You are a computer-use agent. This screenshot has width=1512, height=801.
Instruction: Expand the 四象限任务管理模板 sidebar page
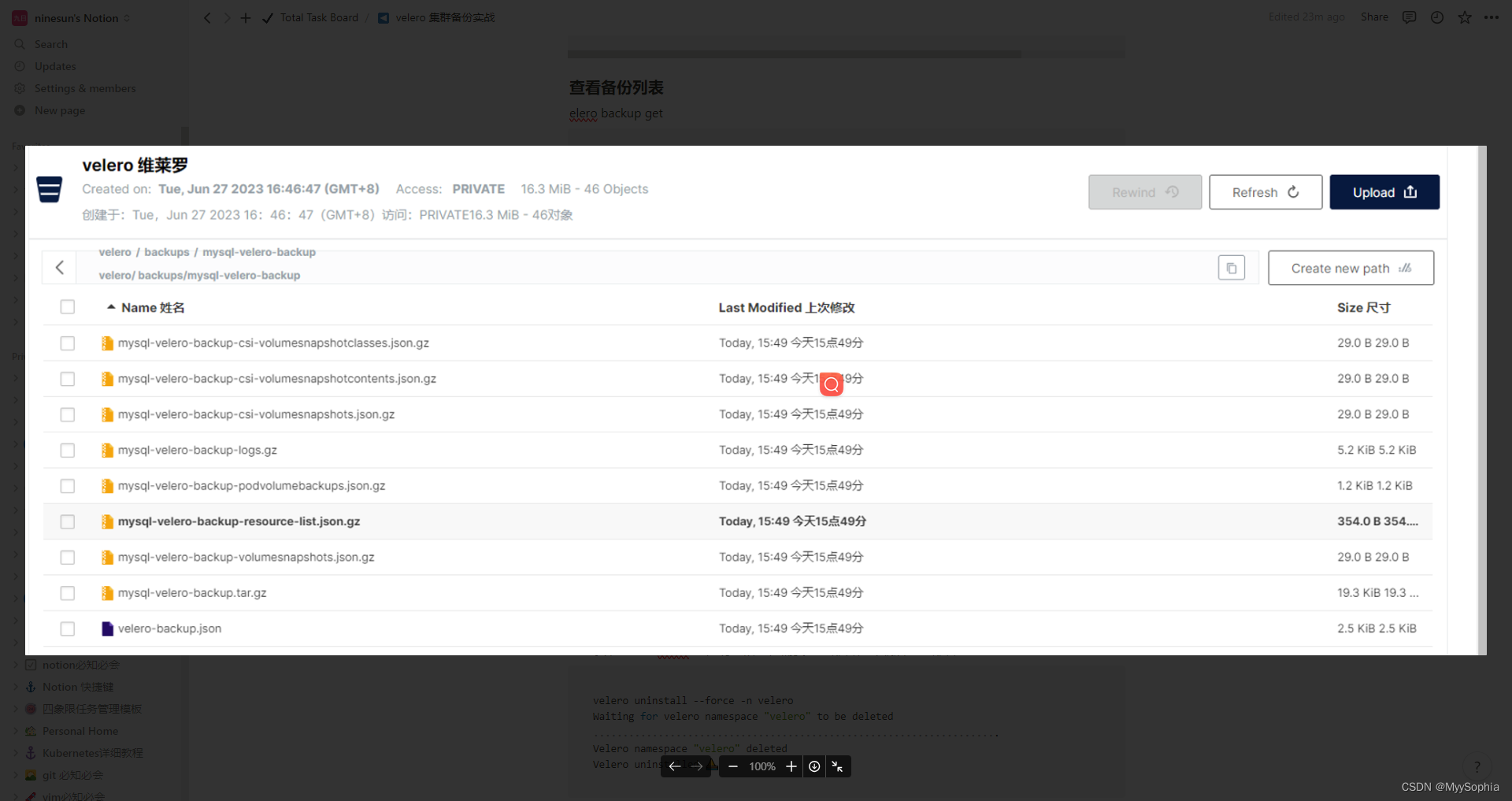[x=15, y=709]
